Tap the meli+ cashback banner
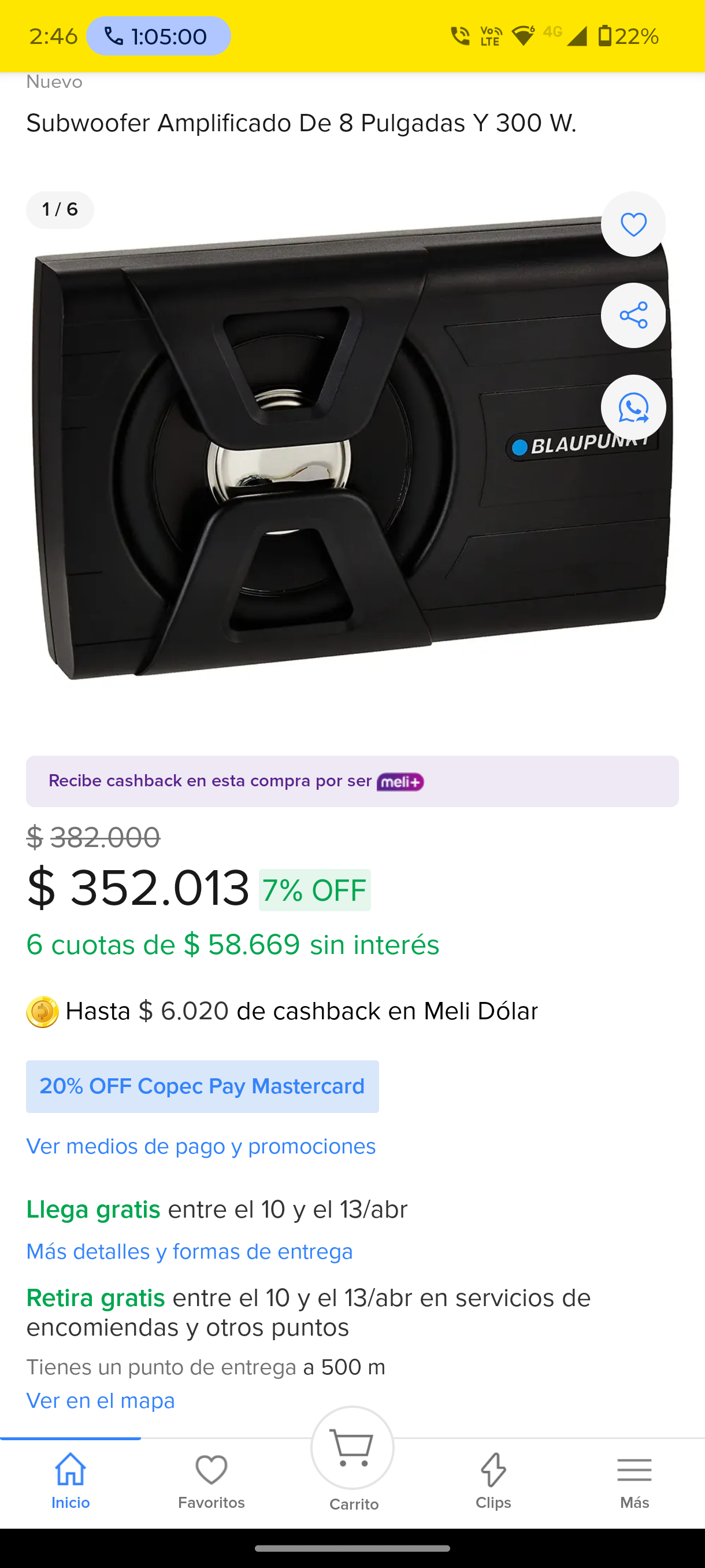Viewport: 705px width, 1568px height. (352, 781)
